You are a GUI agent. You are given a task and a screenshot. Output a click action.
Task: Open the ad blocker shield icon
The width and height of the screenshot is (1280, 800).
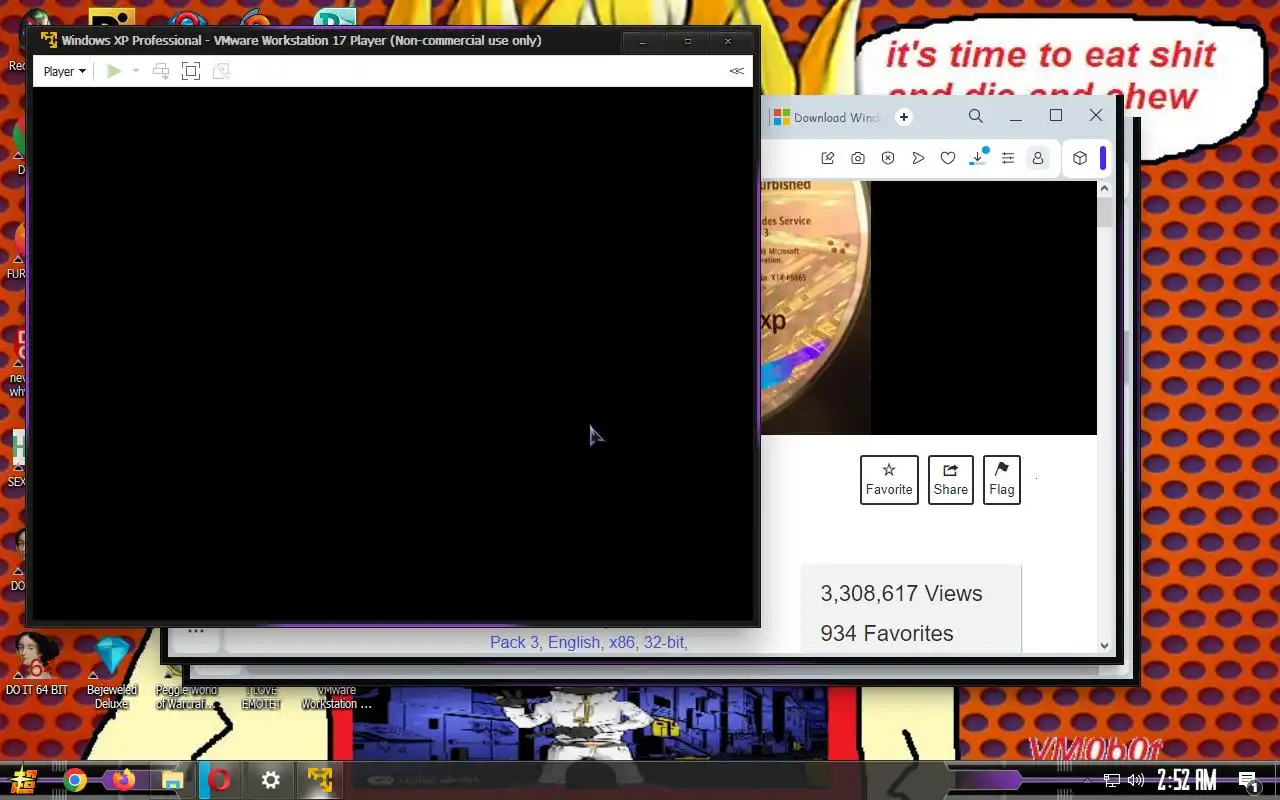888,158
